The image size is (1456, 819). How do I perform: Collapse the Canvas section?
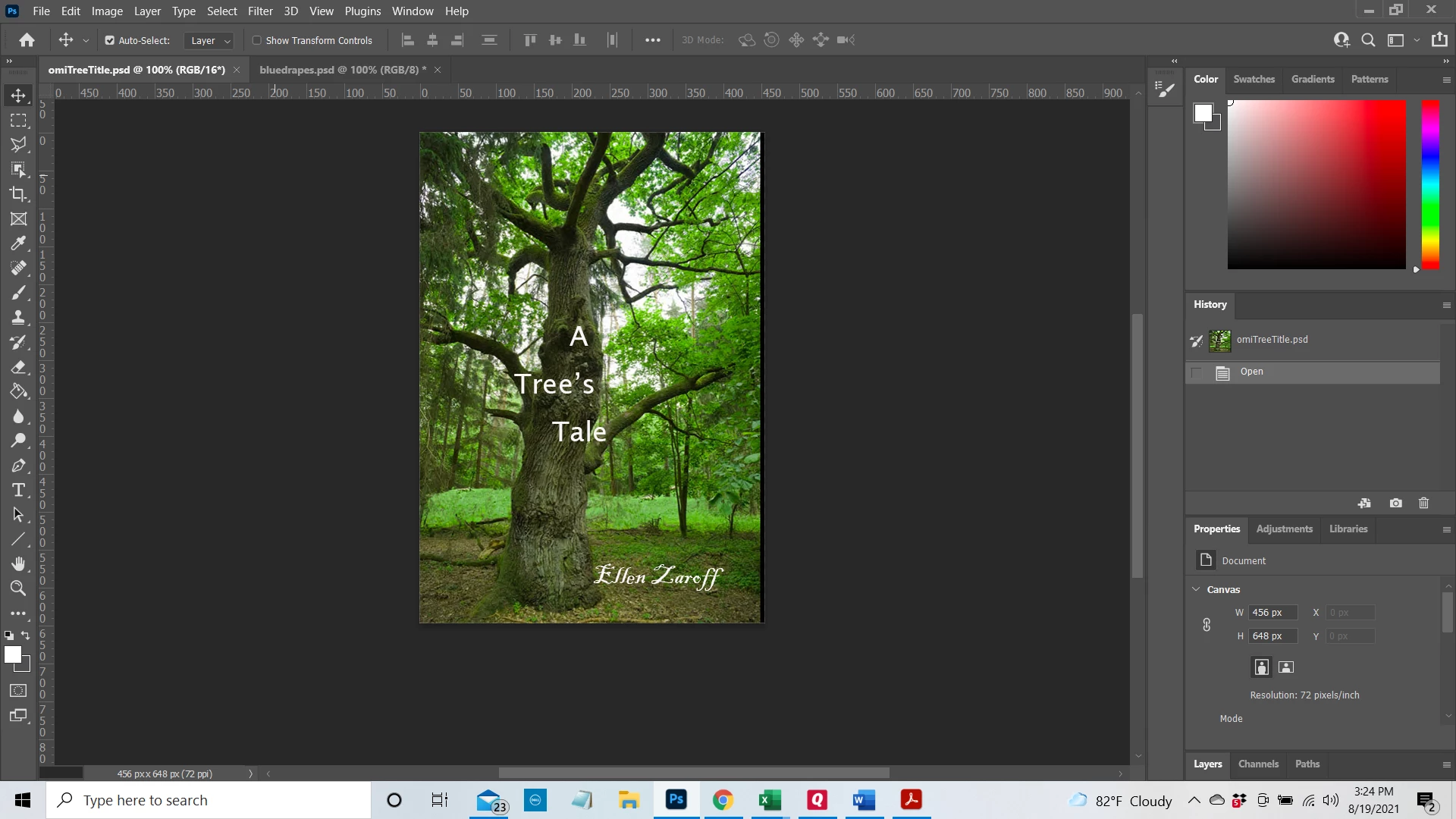point(1196,589)
